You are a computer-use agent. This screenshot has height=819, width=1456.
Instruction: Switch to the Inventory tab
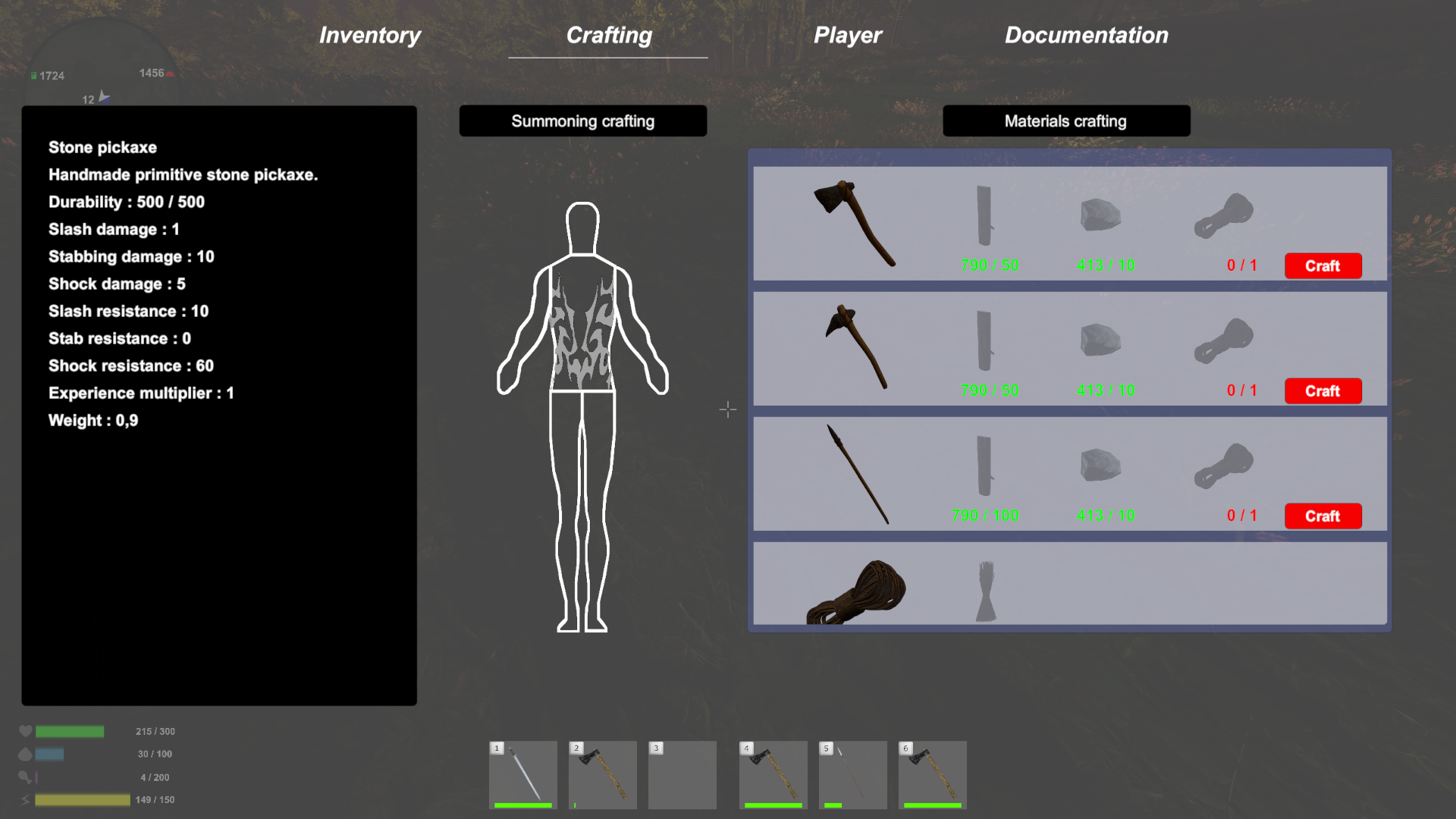tap(370, 35)
